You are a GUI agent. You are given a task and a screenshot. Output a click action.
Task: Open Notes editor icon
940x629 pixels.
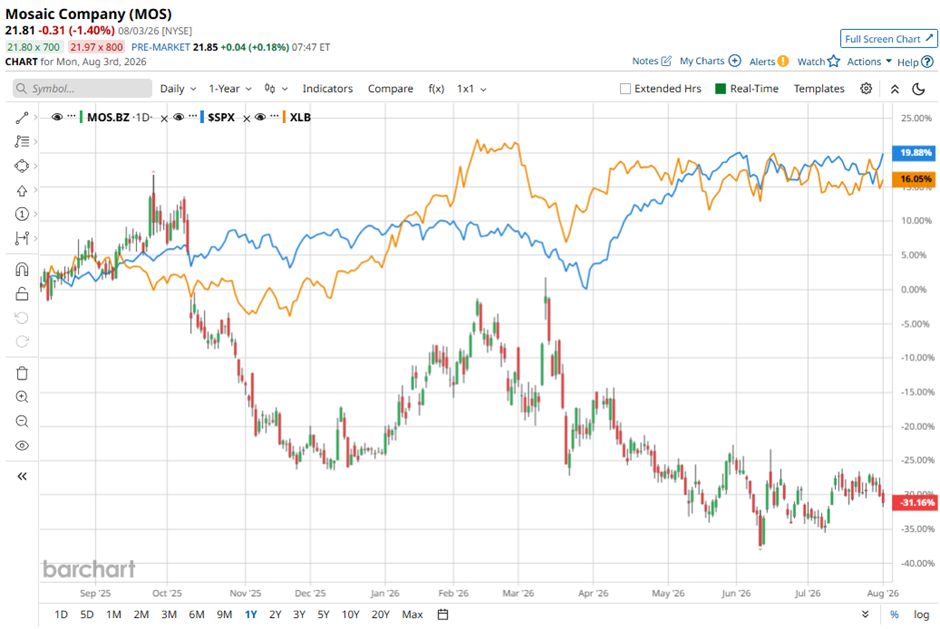(666, 61)
